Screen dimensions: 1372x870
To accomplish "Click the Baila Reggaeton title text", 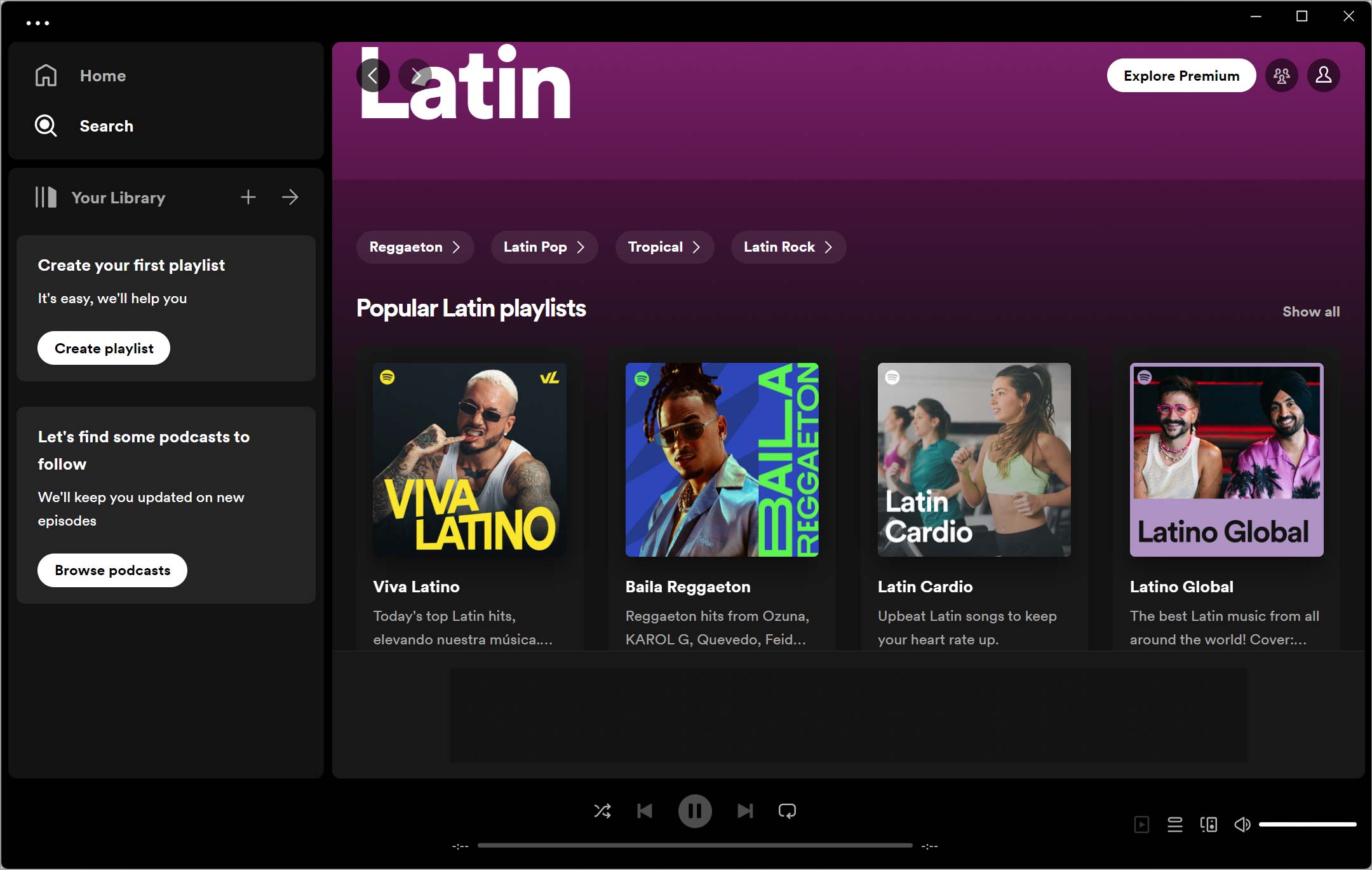I will [x=688, y=587].
